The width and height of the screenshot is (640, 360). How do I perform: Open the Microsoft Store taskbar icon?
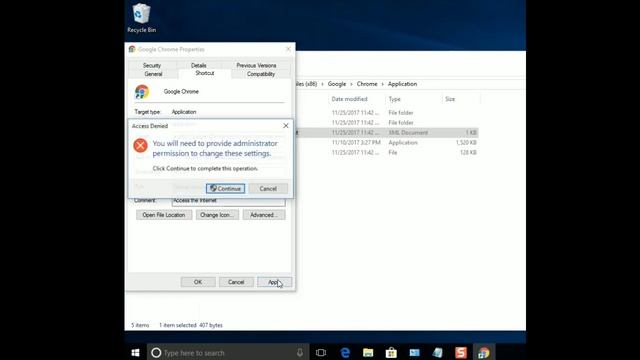pos(391,353)
